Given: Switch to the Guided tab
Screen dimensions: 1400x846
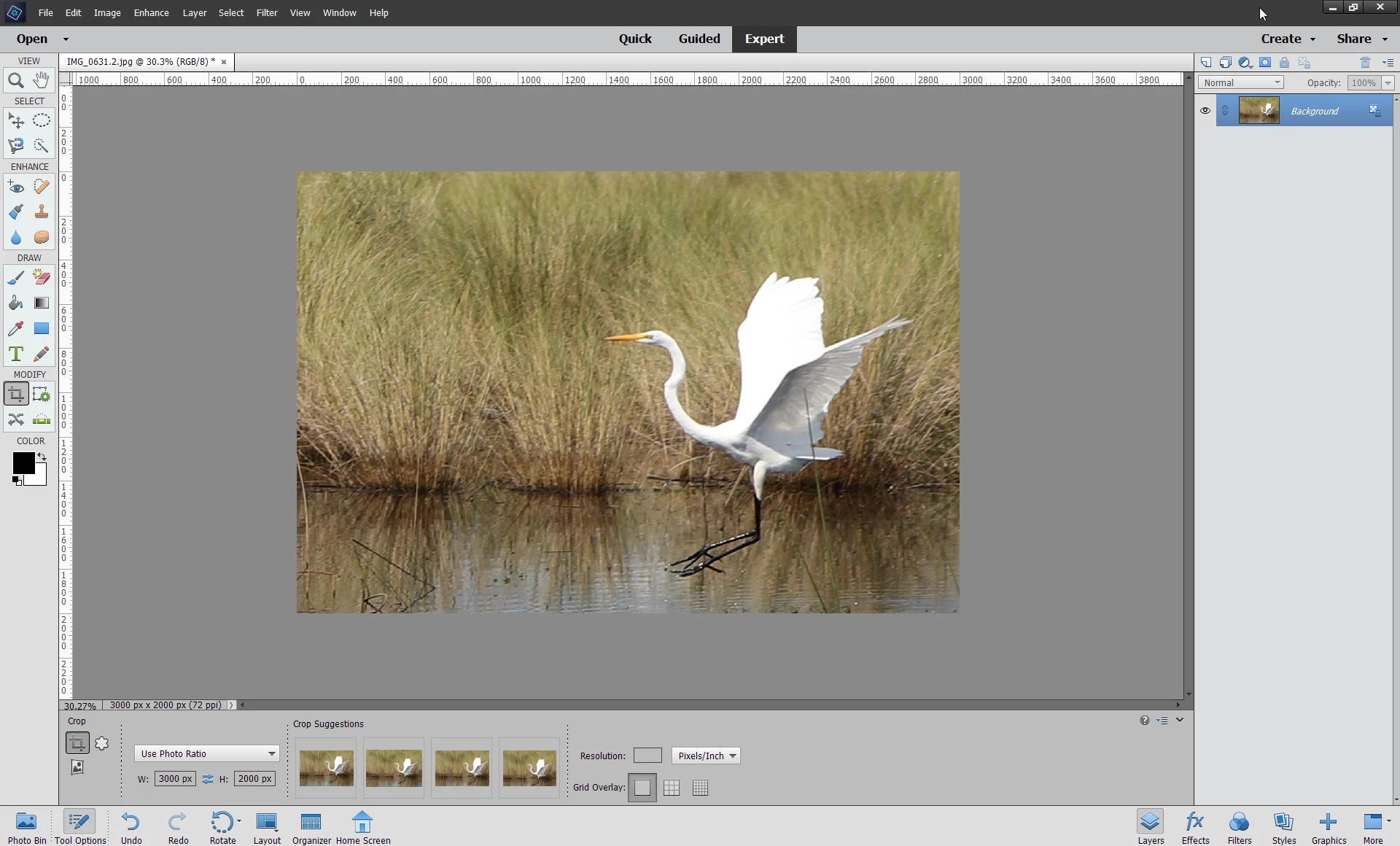Looking at the screenshot, I should [699, 39].
